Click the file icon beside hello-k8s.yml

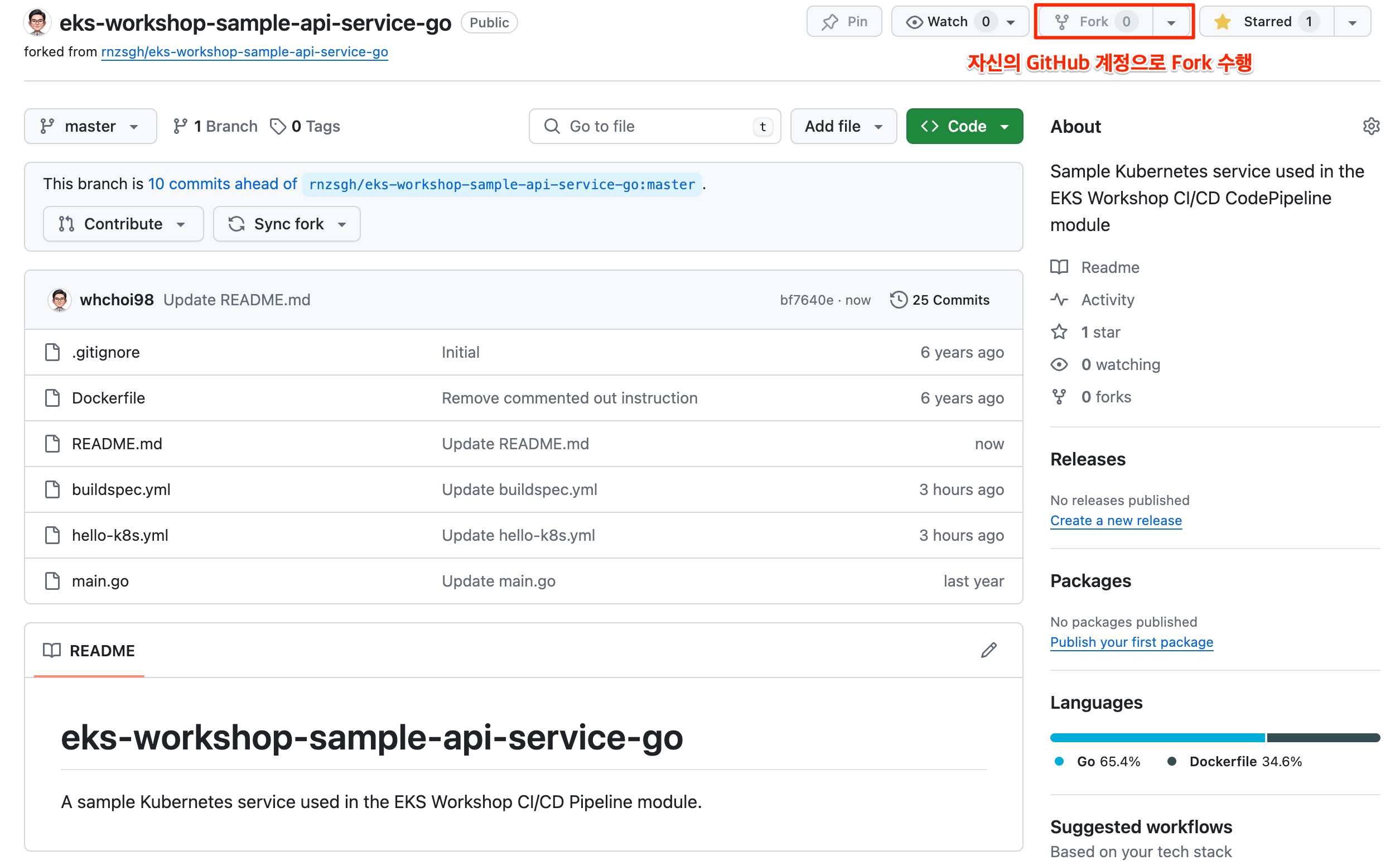pyautogui.click(x=52, y=536)
